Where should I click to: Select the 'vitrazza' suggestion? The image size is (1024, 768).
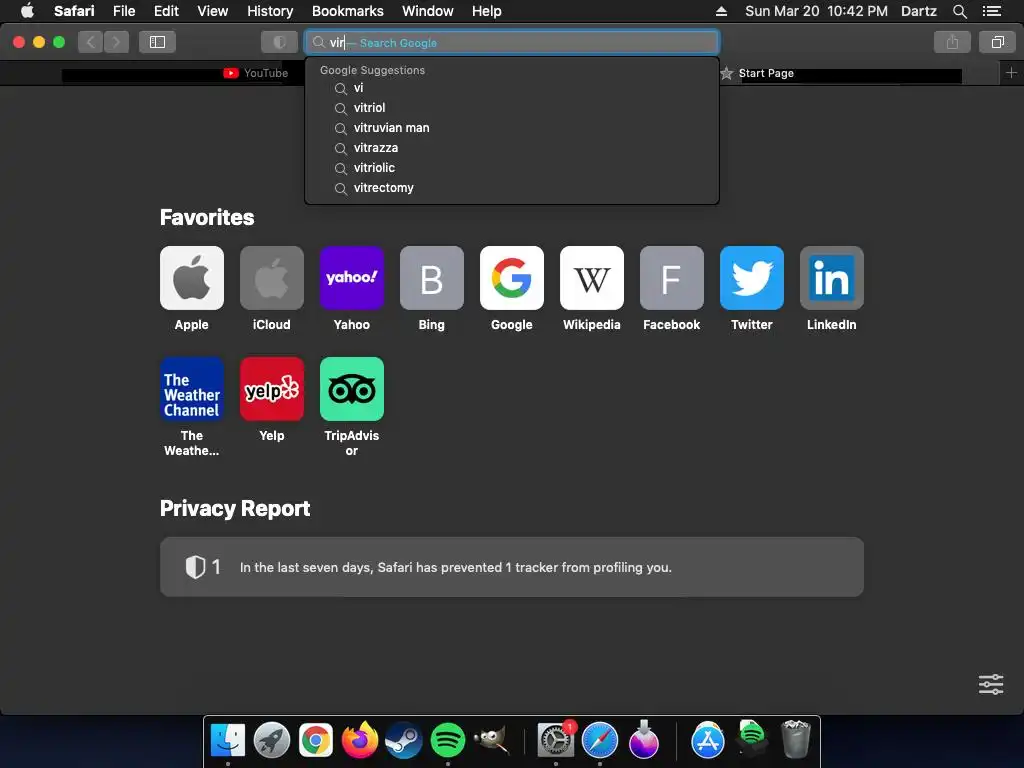(x=512, y=148)
